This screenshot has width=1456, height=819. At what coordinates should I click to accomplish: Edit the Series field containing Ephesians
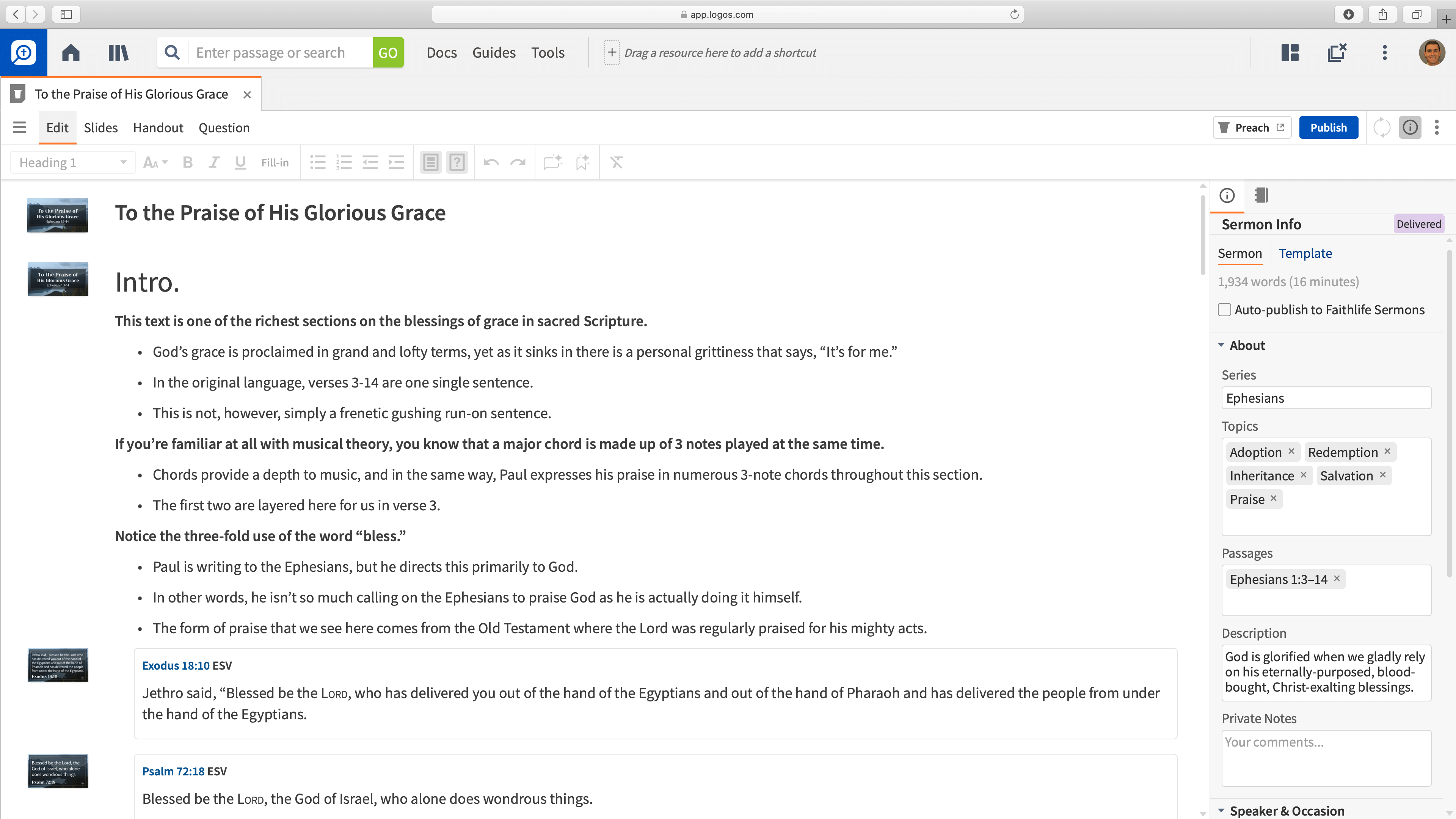point(1326,398)
